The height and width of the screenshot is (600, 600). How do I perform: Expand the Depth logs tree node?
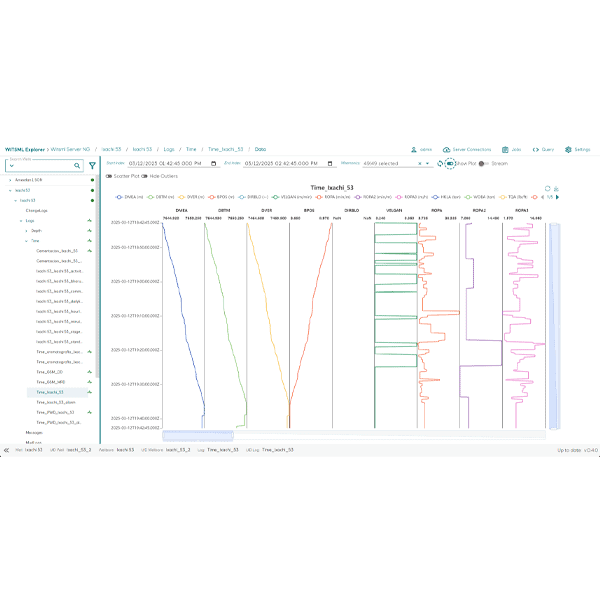(x=27, y=231)
